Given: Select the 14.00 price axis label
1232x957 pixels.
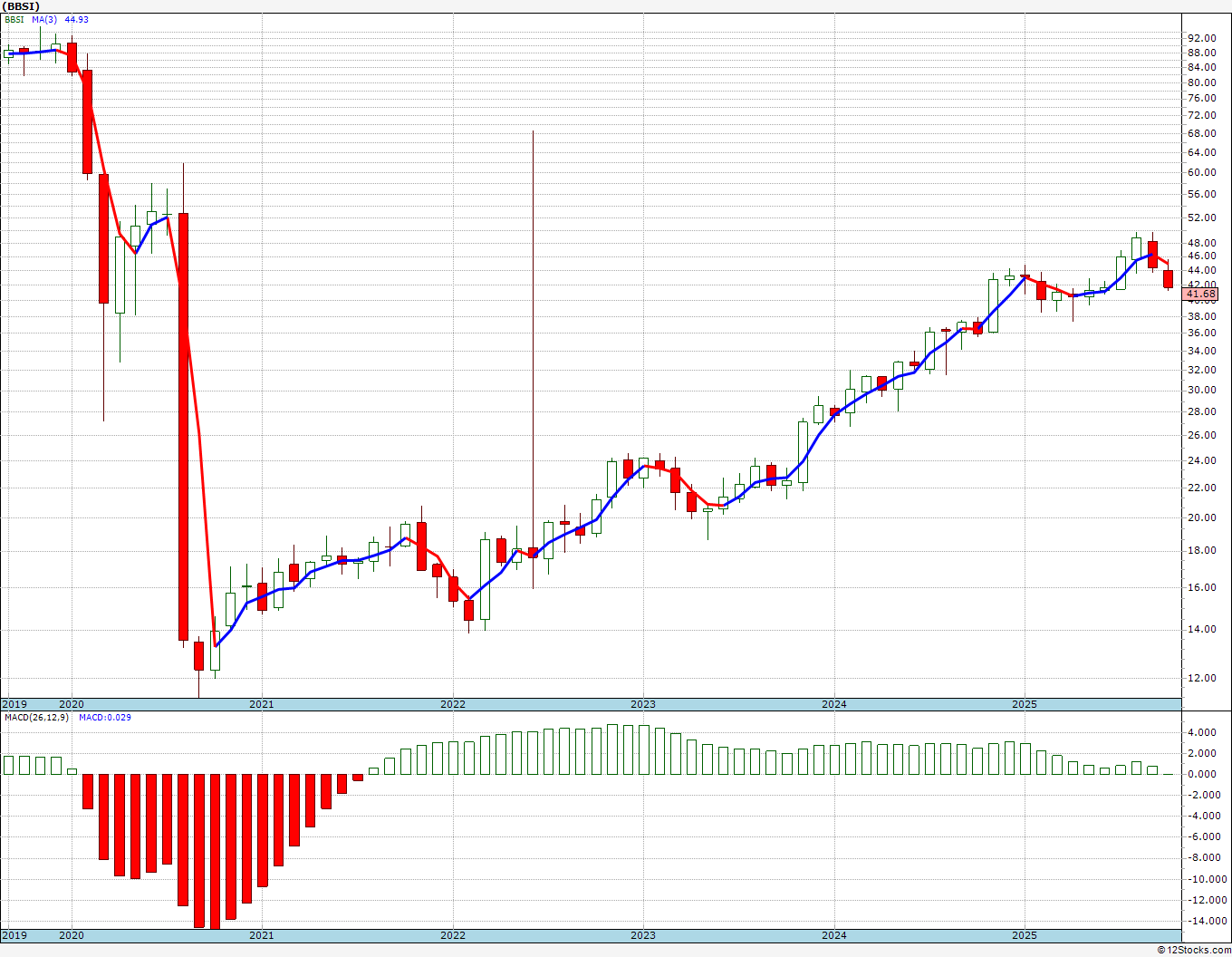Looking at the screenshot, I should point(1201,630).
